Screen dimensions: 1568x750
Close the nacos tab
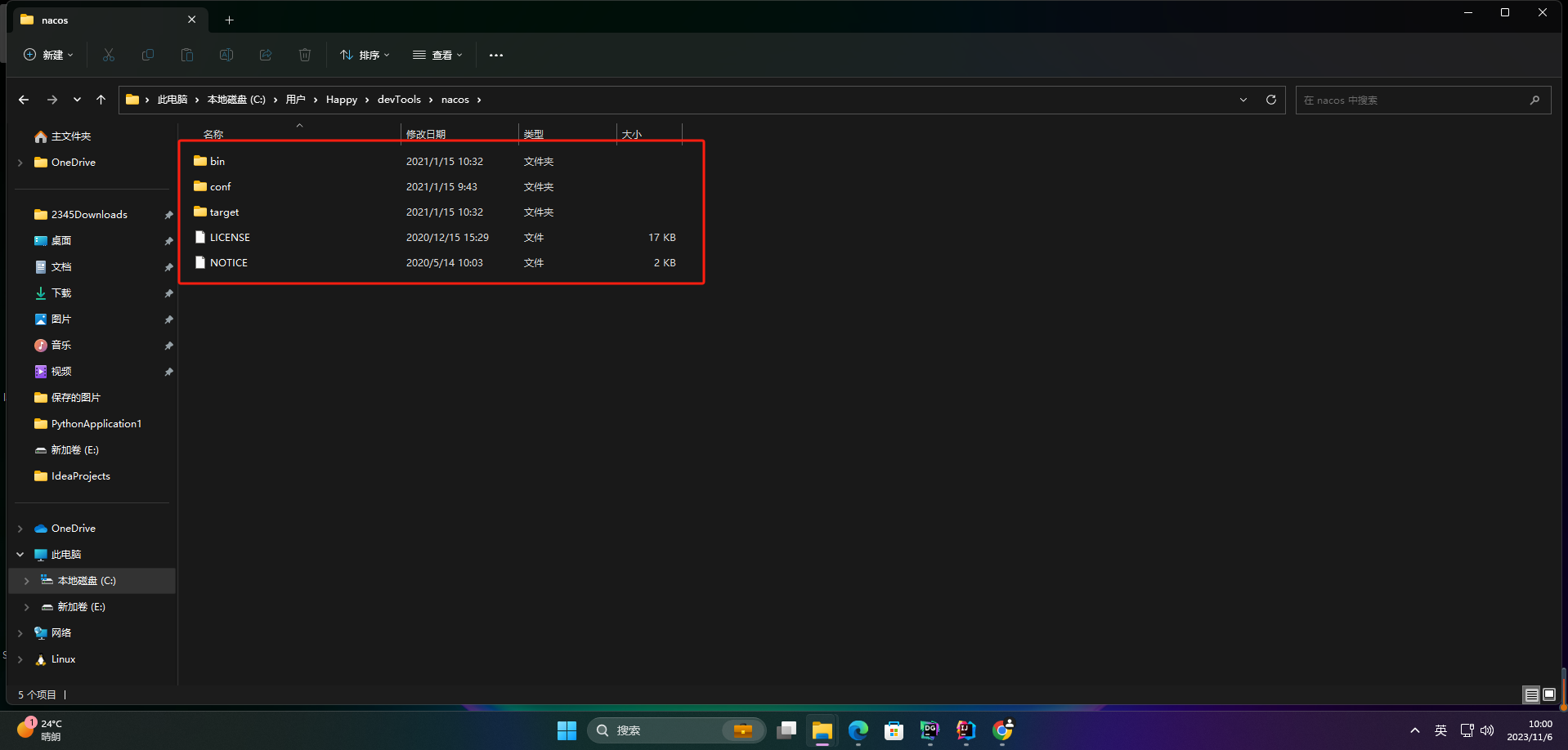click(191, 20)
